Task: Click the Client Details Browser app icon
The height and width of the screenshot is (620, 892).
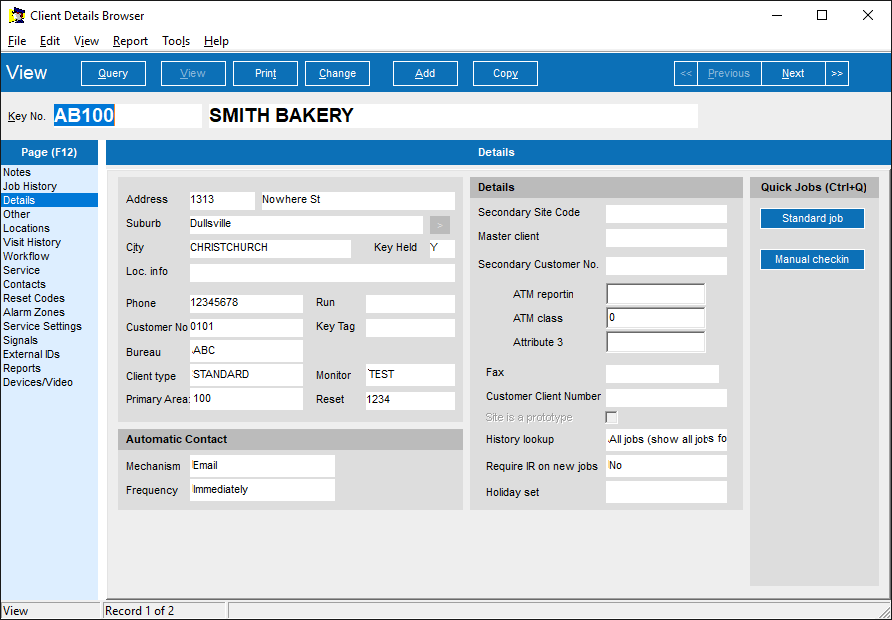Action: tap(16, 15)
